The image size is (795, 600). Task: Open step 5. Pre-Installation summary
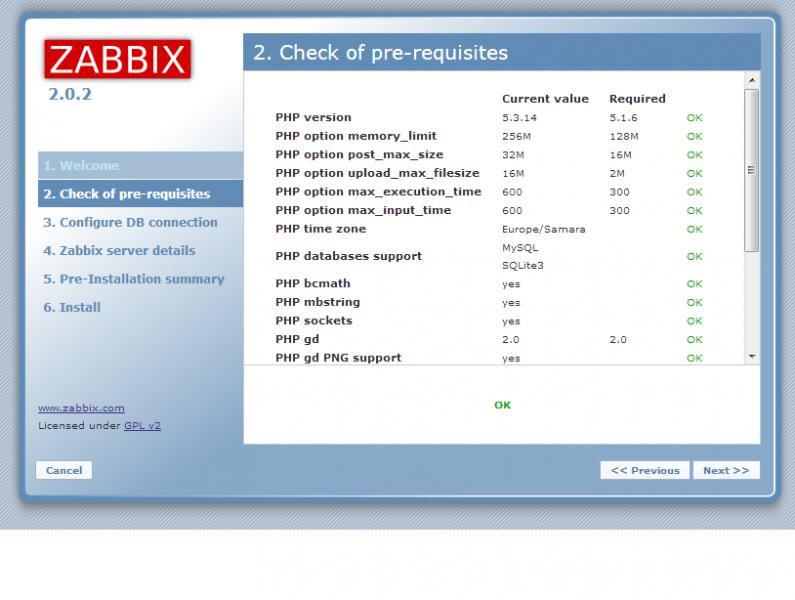click(134, 279)
